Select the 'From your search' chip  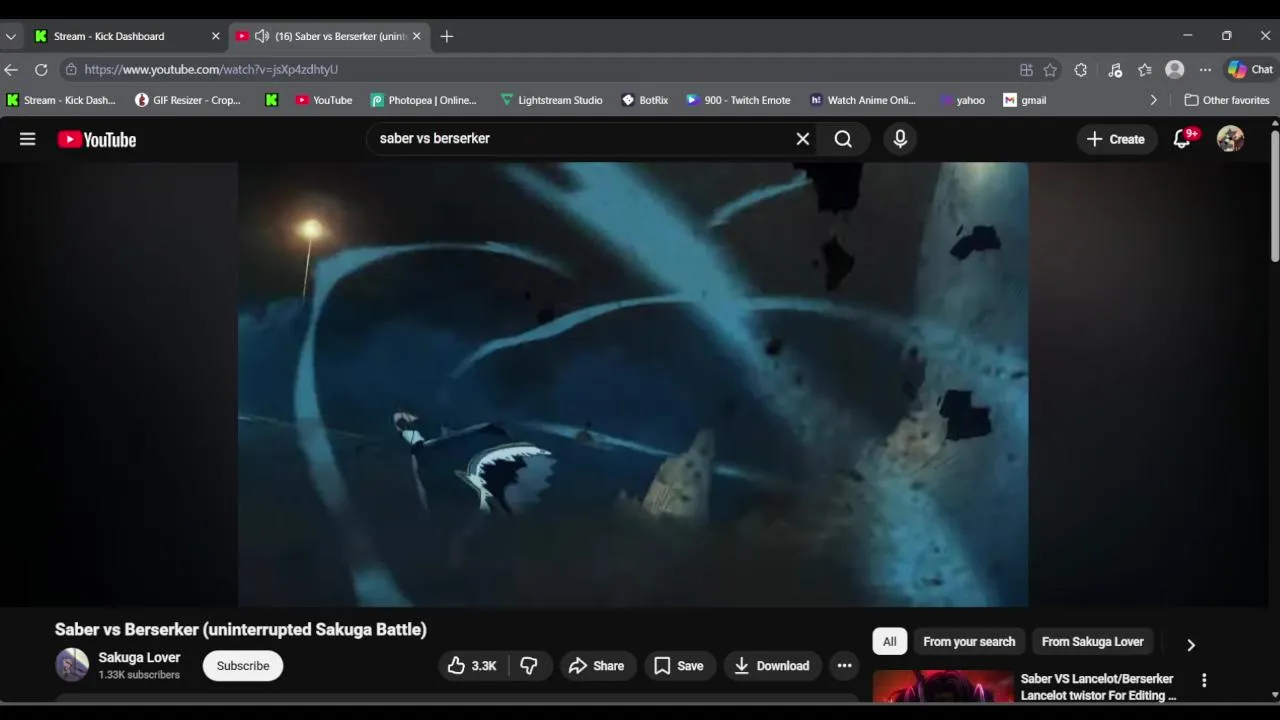coord(969,642)
